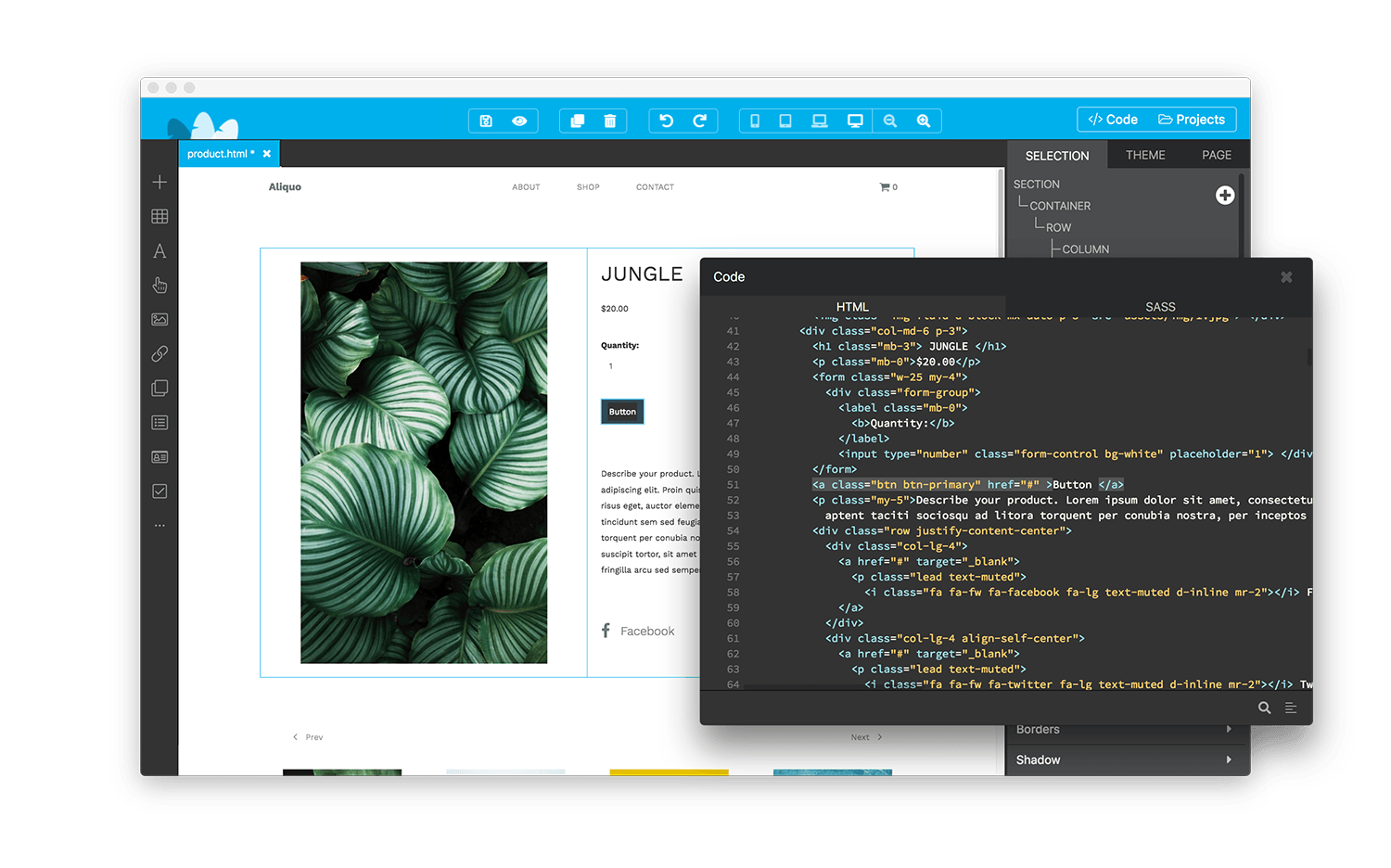1391x868 pixels.
Task: Open the chain link components icon
Action: (x=160, y=353)
